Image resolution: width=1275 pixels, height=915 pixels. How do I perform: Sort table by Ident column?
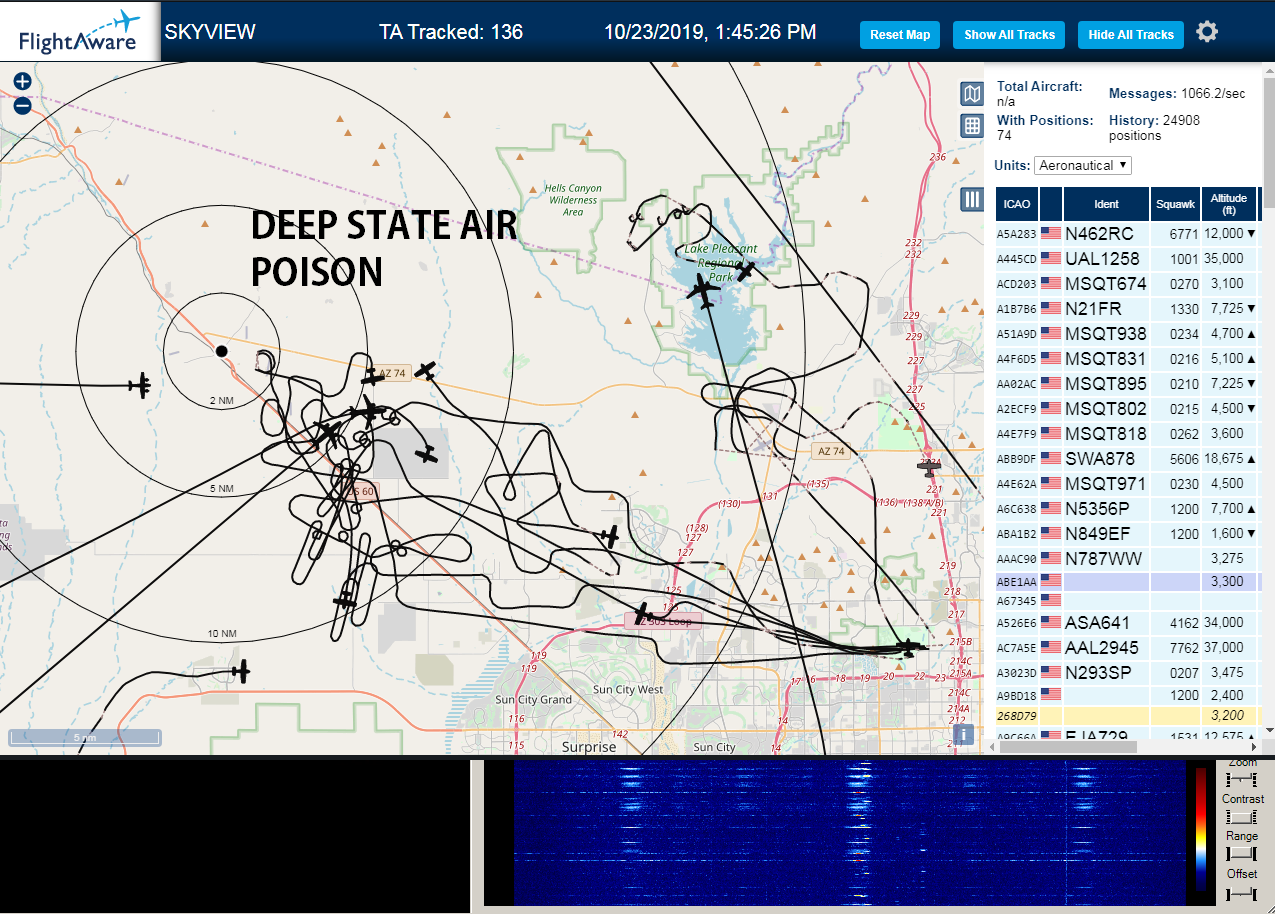[x=1106, y=204]
